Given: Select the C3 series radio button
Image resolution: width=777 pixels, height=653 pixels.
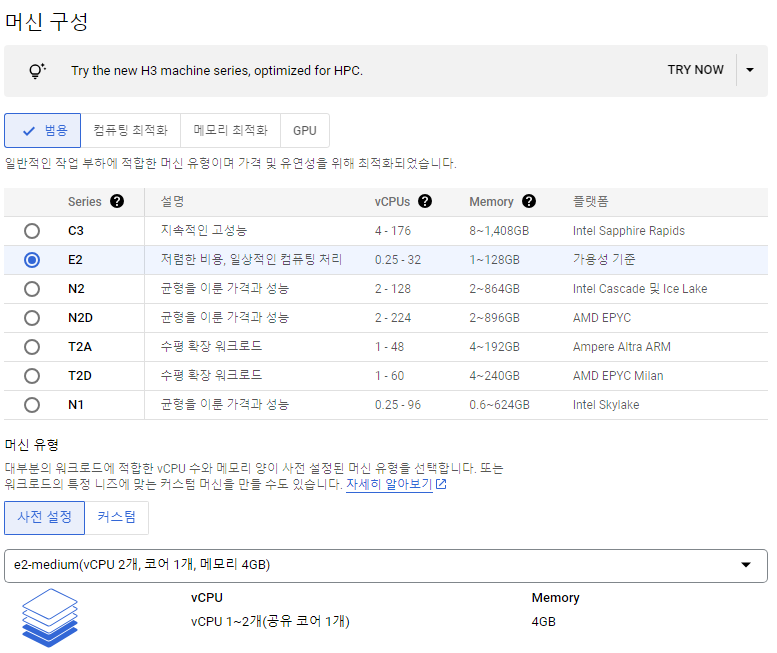Looking at the screenshot, I should (32, 231).
